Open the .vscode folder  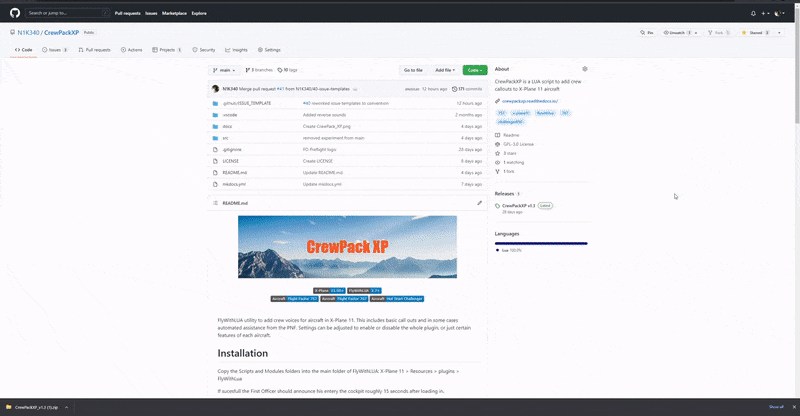230,115
